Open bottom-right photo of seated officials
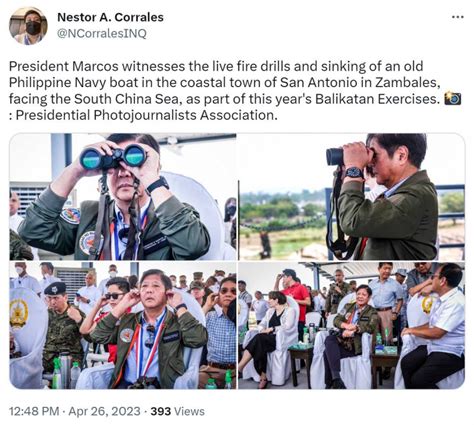Viewport: 474px width, 425px height. pyautogui.click(x=352, y=325)
